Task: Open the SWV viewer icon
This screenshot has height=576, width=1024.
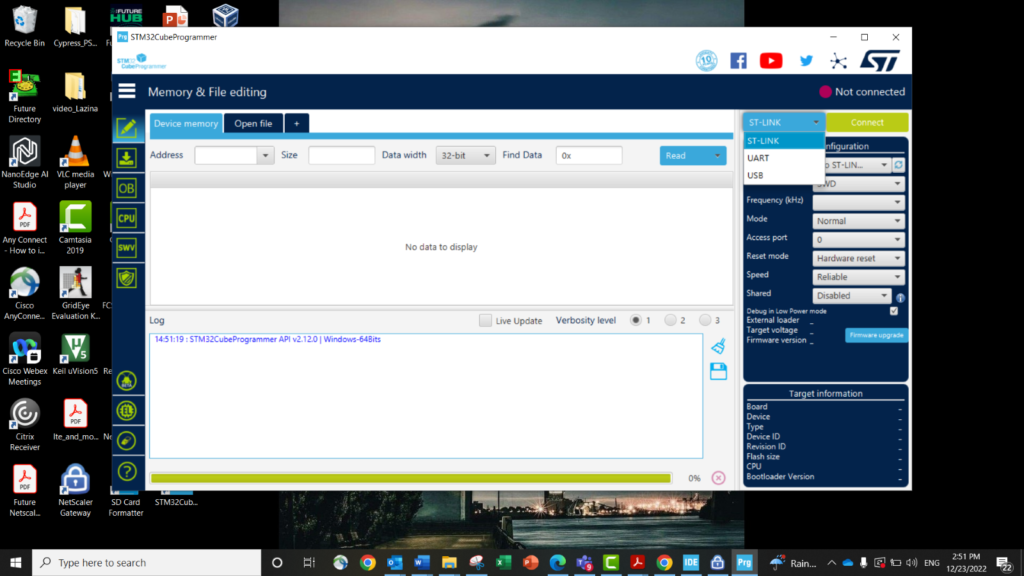Action: [x=127, y=247]
